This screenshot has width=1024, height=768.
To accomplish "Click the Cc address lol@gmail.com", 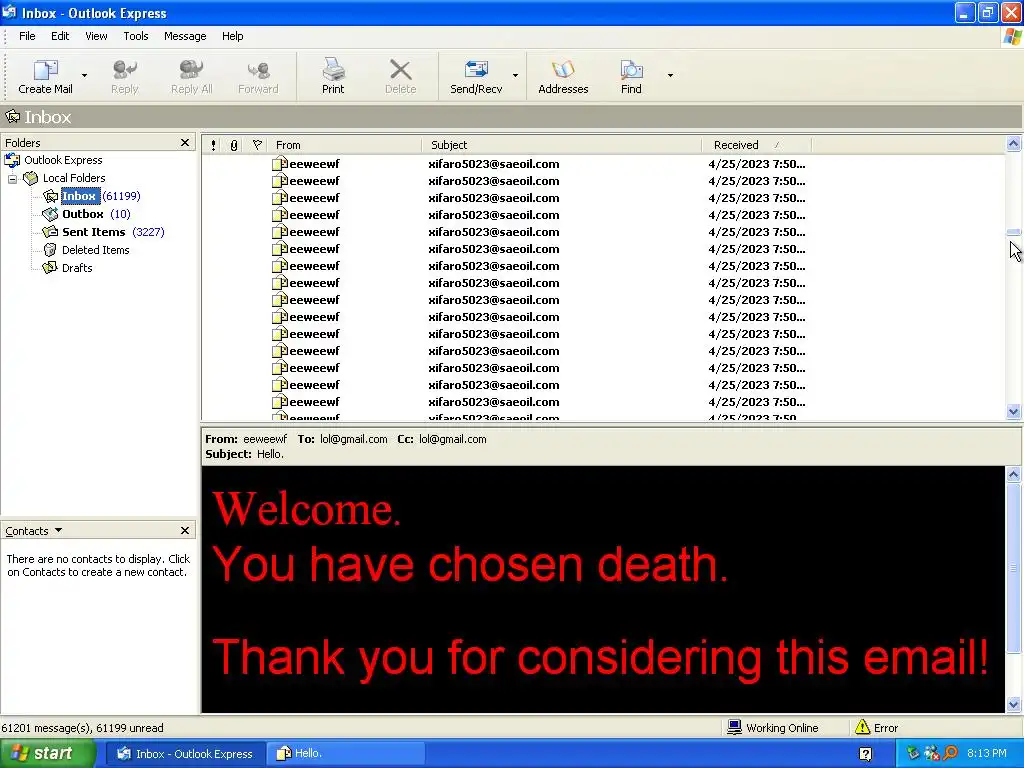I will tap(453, 439).
